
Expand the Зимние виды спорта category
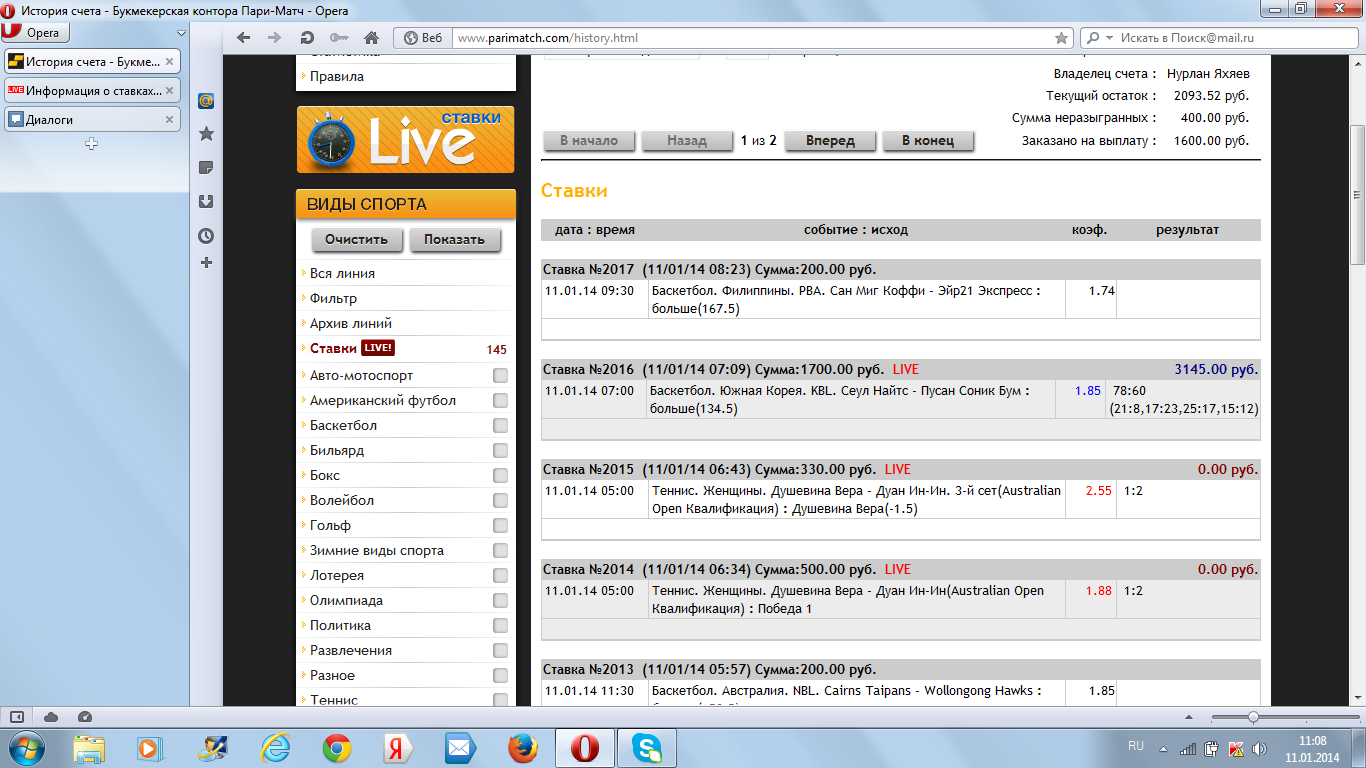point(376,551)
